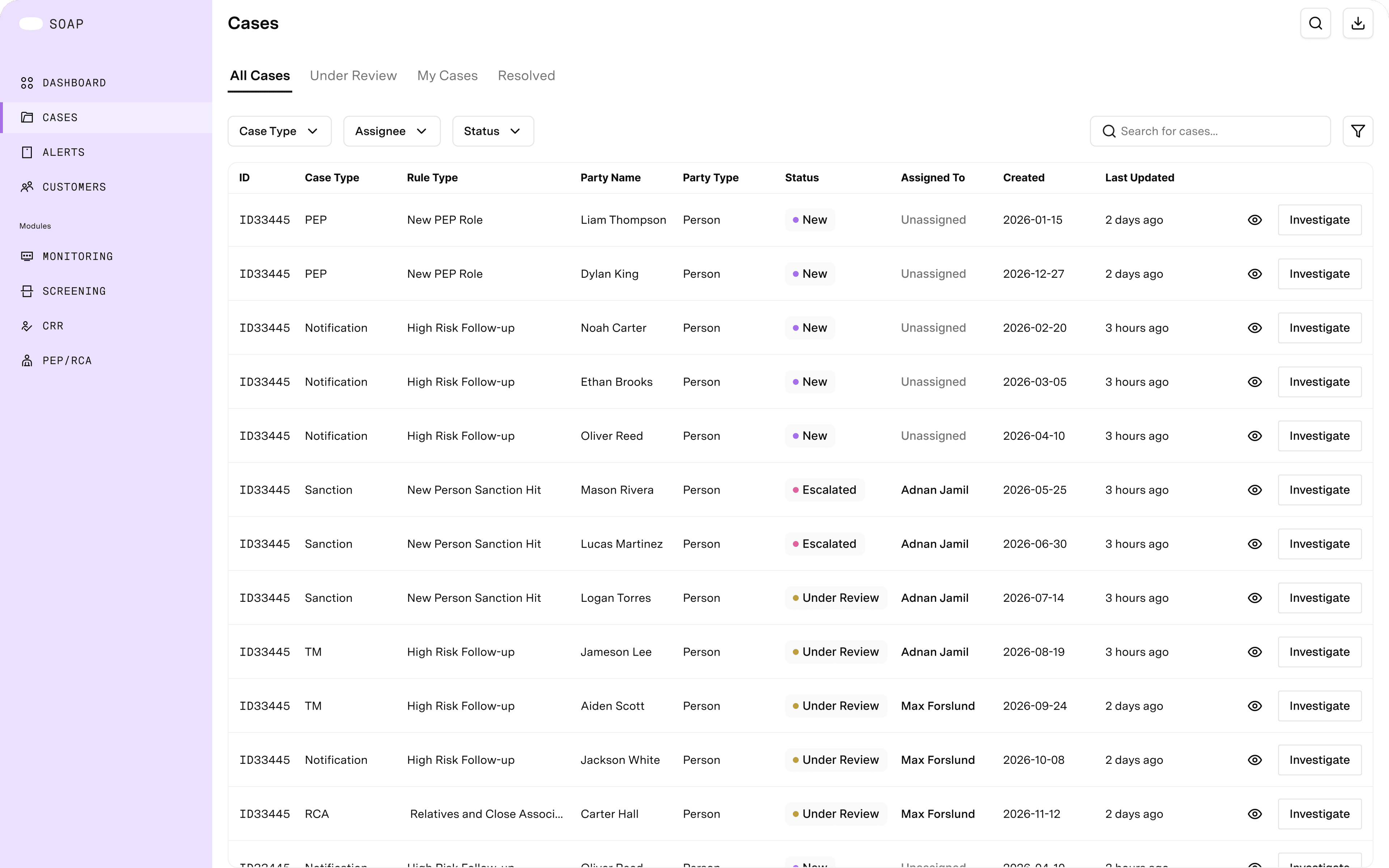Screen dimensions: 1389x868
Task: Expand the Status filter dropdown
Action: [492, 131]
